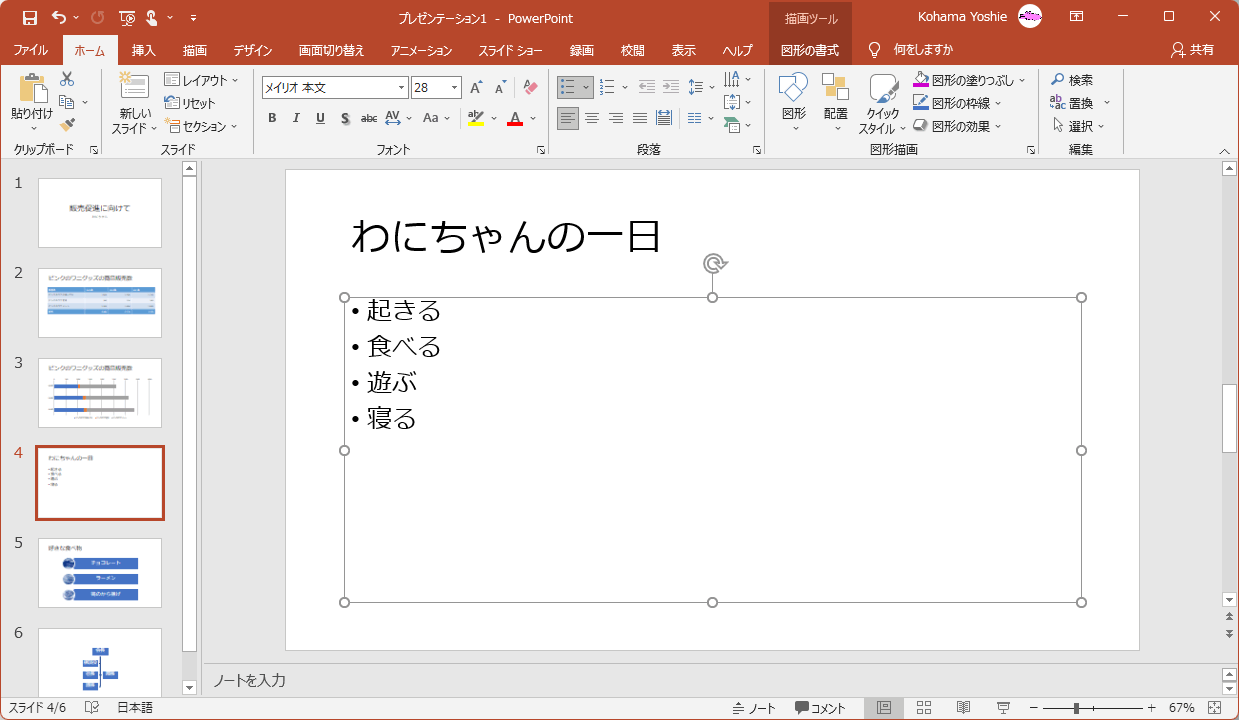Click the Clear All Formatting eraser icon

pyautogui.click(x=530, y=88)
